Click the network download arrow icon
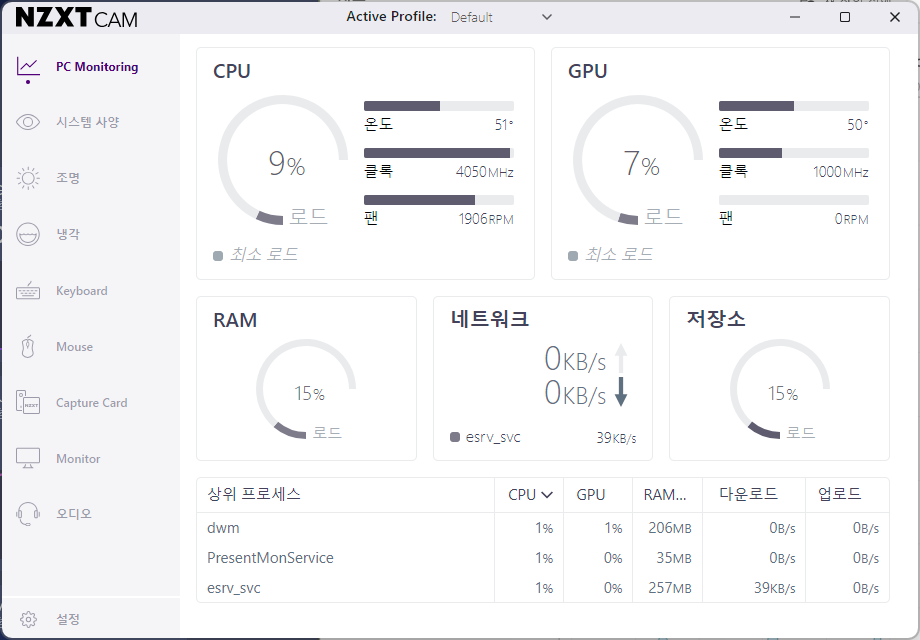This screenshot has width=920, height=640. pos(621,391)
